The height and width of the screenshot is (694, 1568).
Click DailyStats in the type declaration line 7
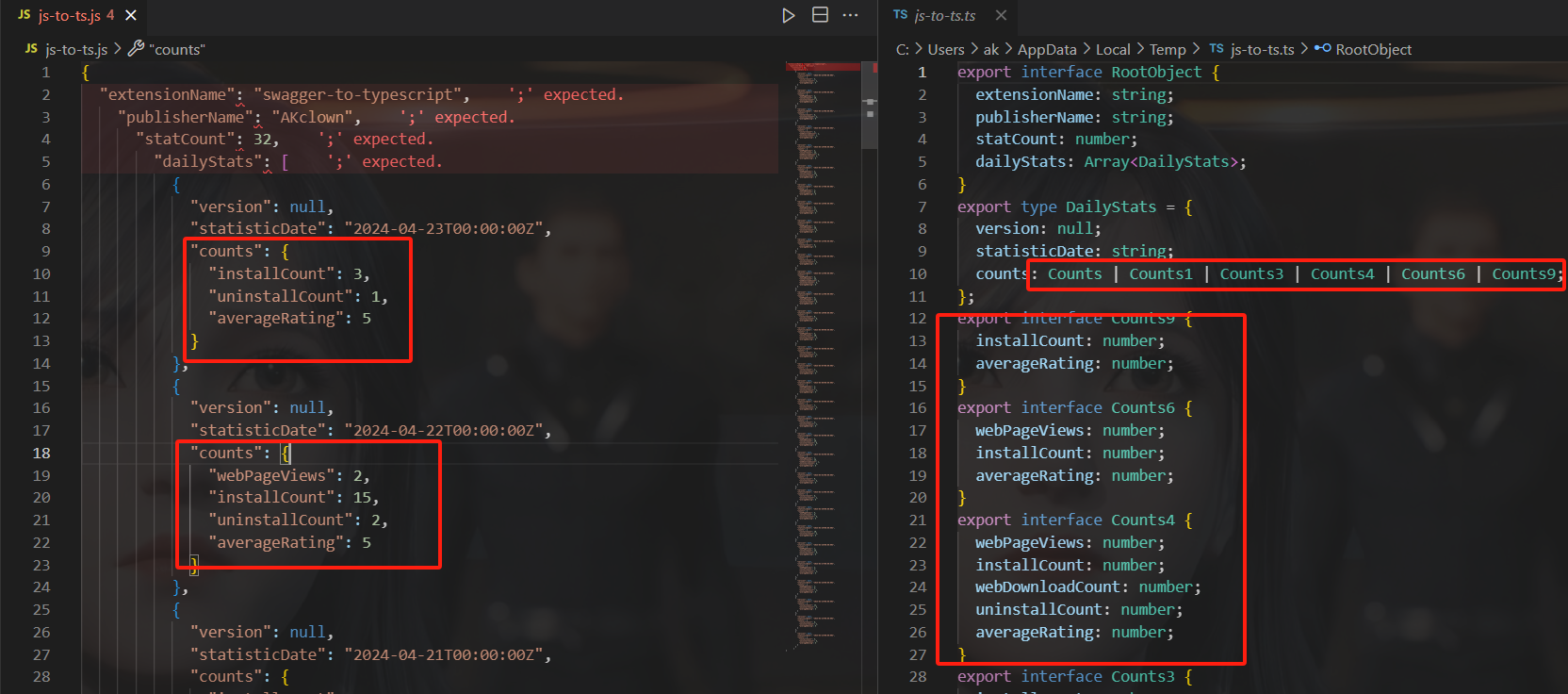click(1111, 207)
